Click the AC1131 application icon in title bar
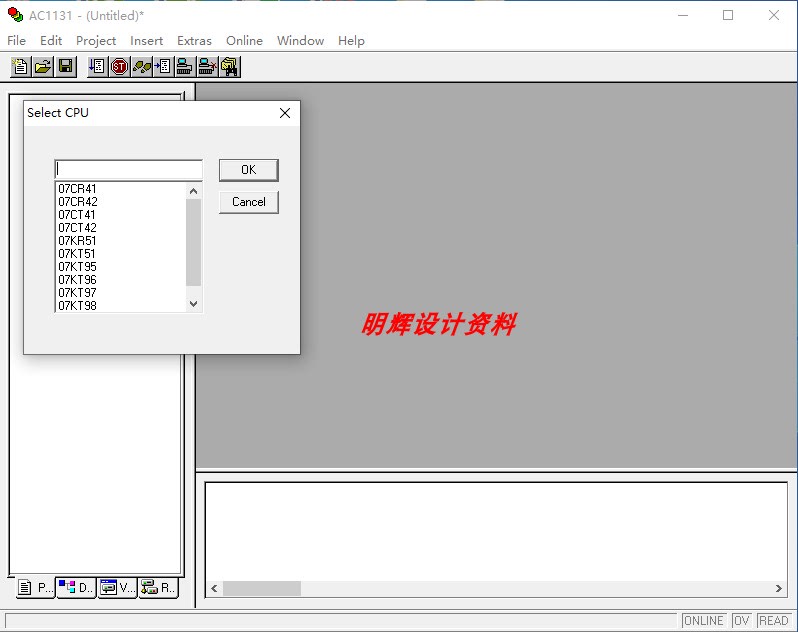798x632 pixels. [x=16, y=15]
